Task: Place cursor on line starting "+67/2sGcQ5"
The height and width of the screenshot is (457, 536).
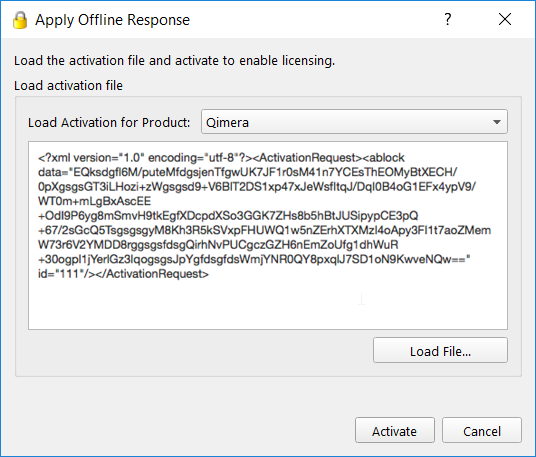Action: coord(264,230)
